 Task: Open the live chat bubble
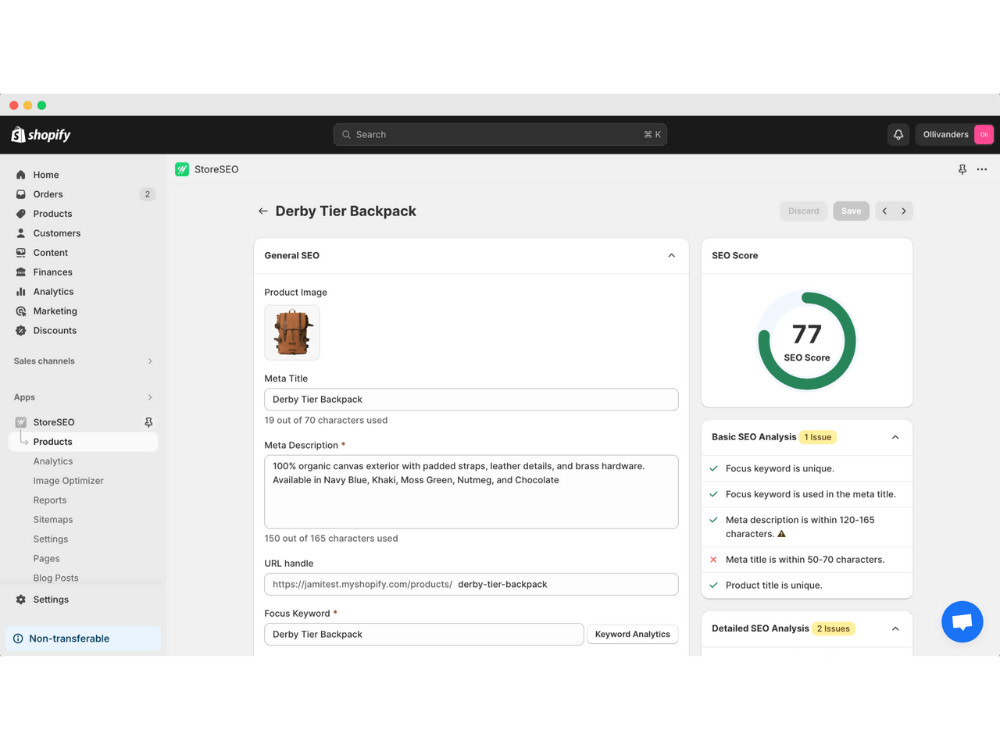pos(962,622)
